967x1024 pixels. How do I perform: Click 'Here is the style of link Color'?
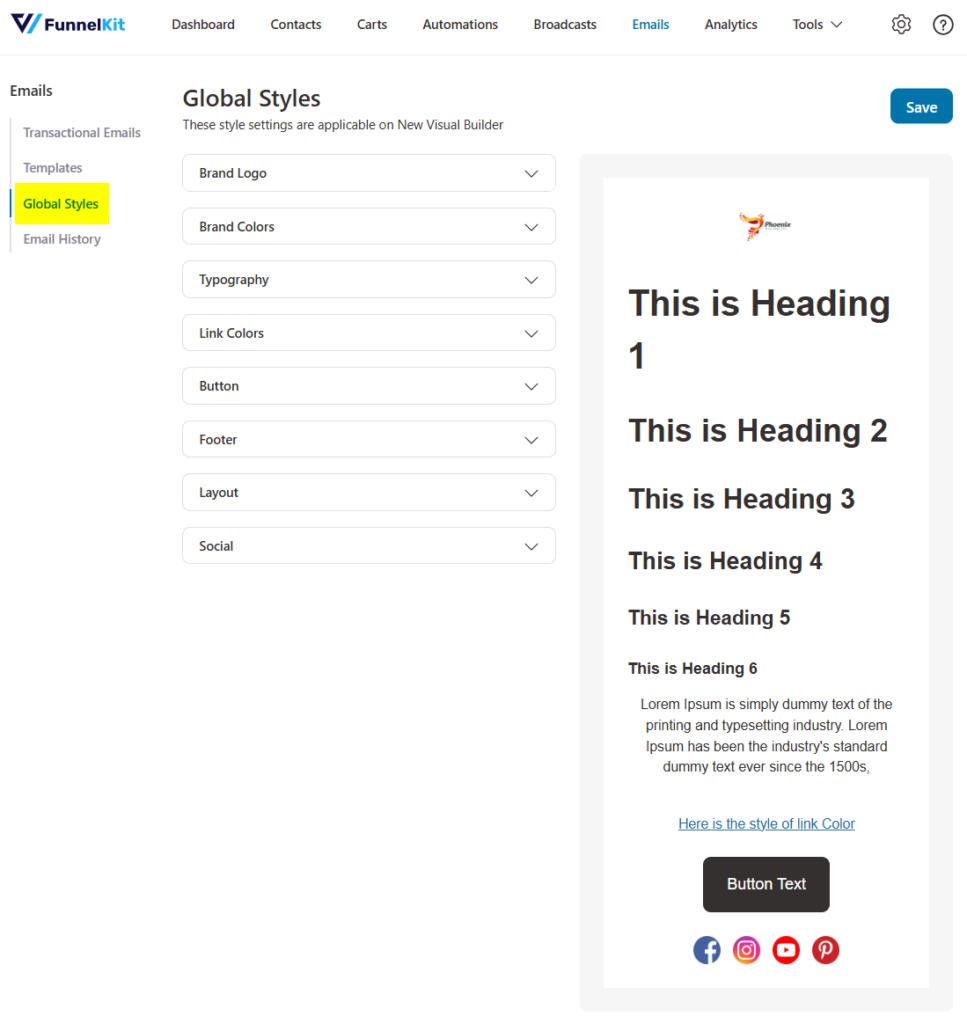pos(767,824)
